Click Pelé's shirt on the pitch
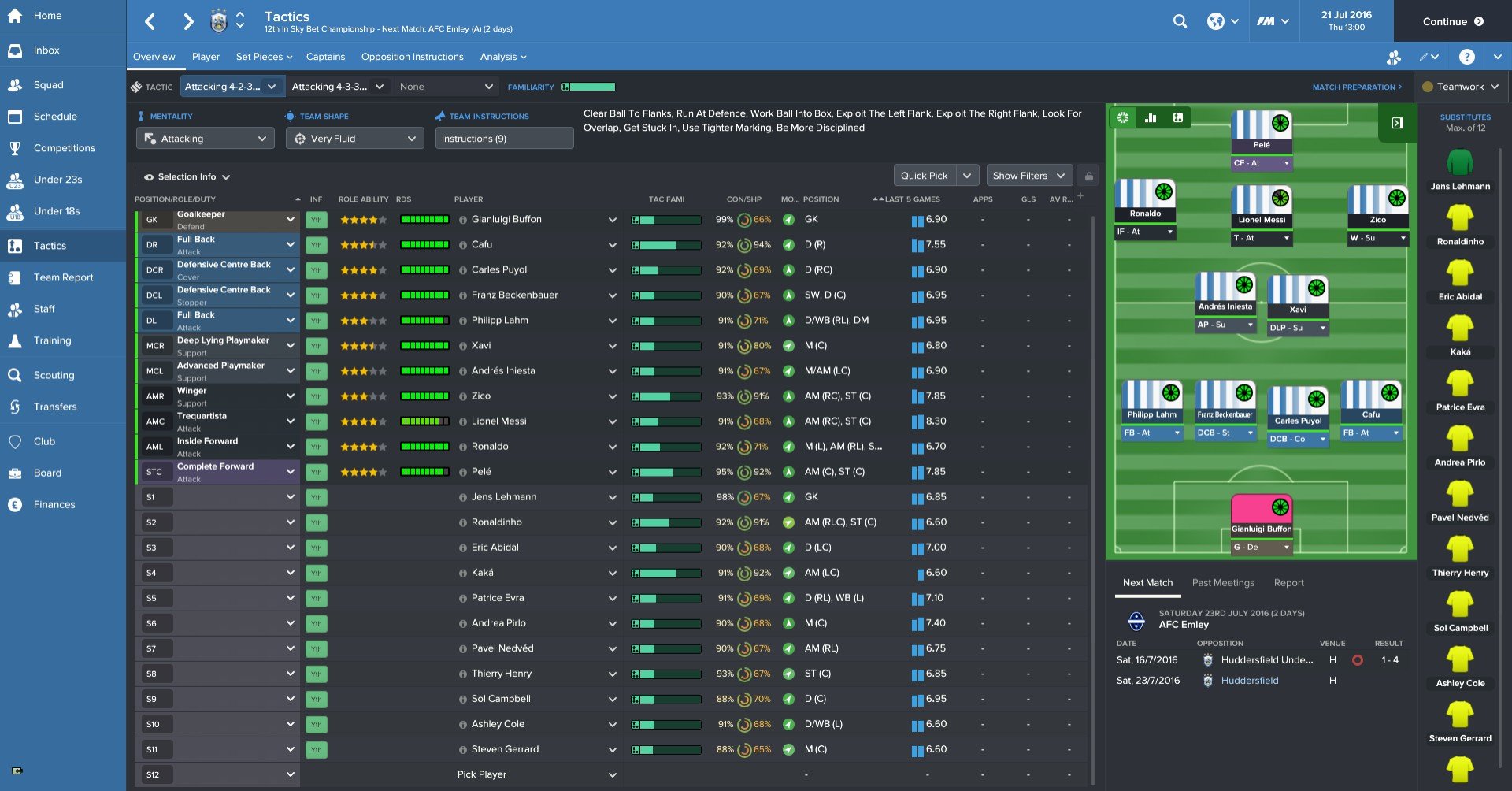 1262,125
